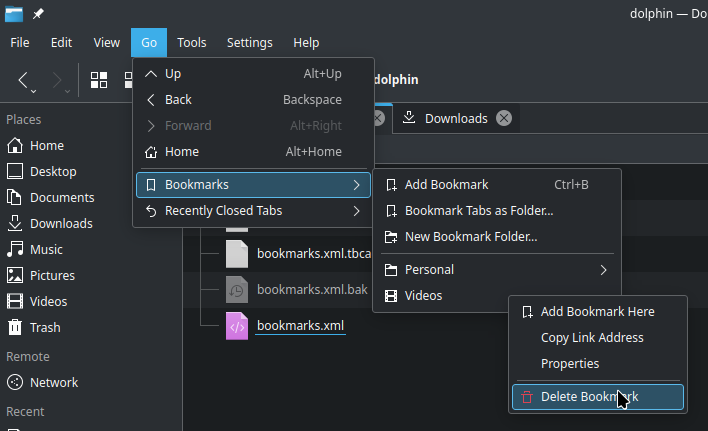Choose Back from the Go menu

[x=253, y=100]
